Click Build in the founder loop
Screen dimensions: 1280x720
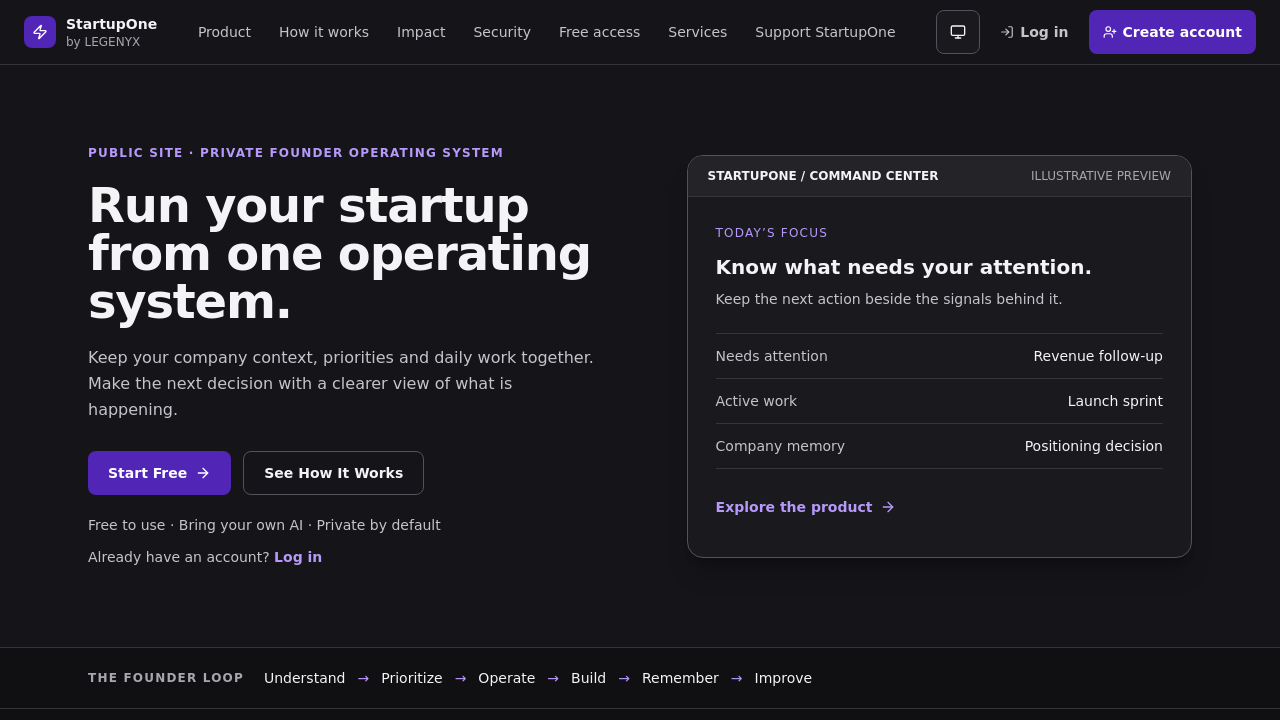(x=588, y=678)
